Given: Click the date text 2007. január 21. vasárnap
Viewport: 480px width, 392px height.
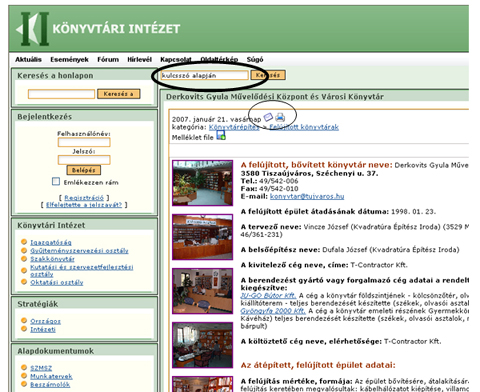Looking at the screenshot, I should coord(217,119).
